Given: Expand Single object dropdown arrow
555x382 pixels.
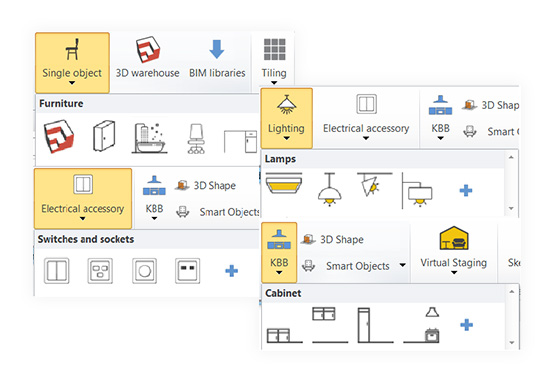Looking at the screenshot, I should 72,83.
